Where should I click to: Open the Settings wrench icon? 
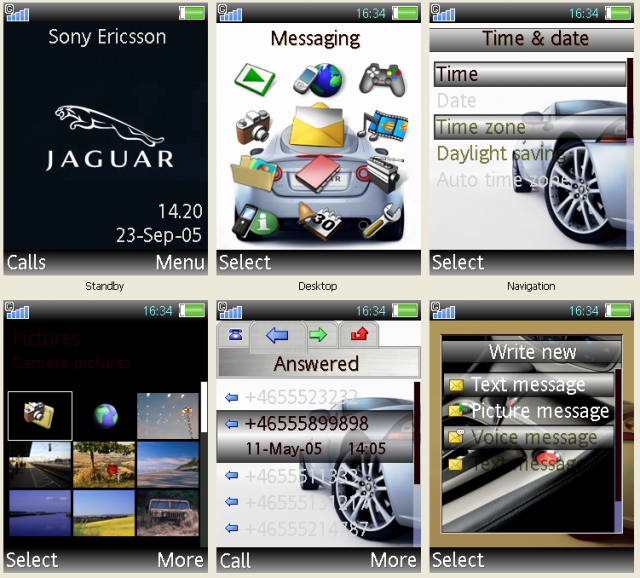pyautogui.click(x=382, y=221)
